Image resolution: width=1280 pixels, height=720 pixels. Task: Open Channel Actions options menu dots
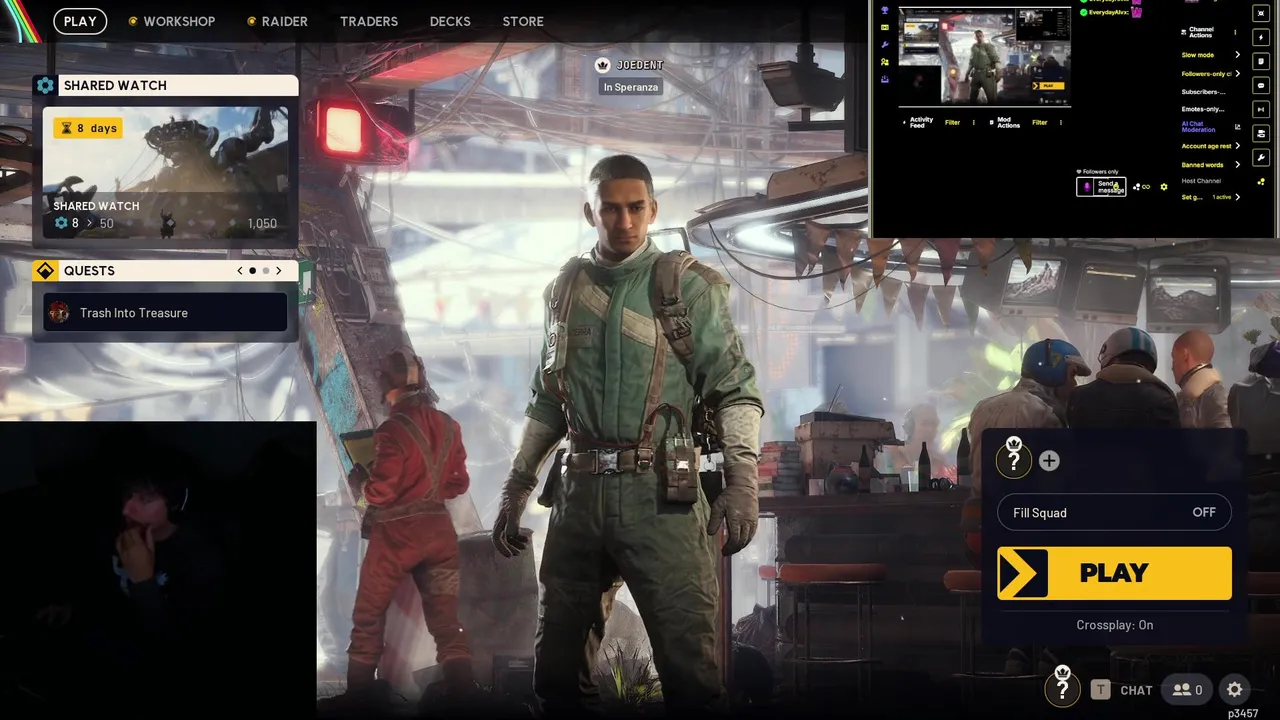[x=1235, y=32]
